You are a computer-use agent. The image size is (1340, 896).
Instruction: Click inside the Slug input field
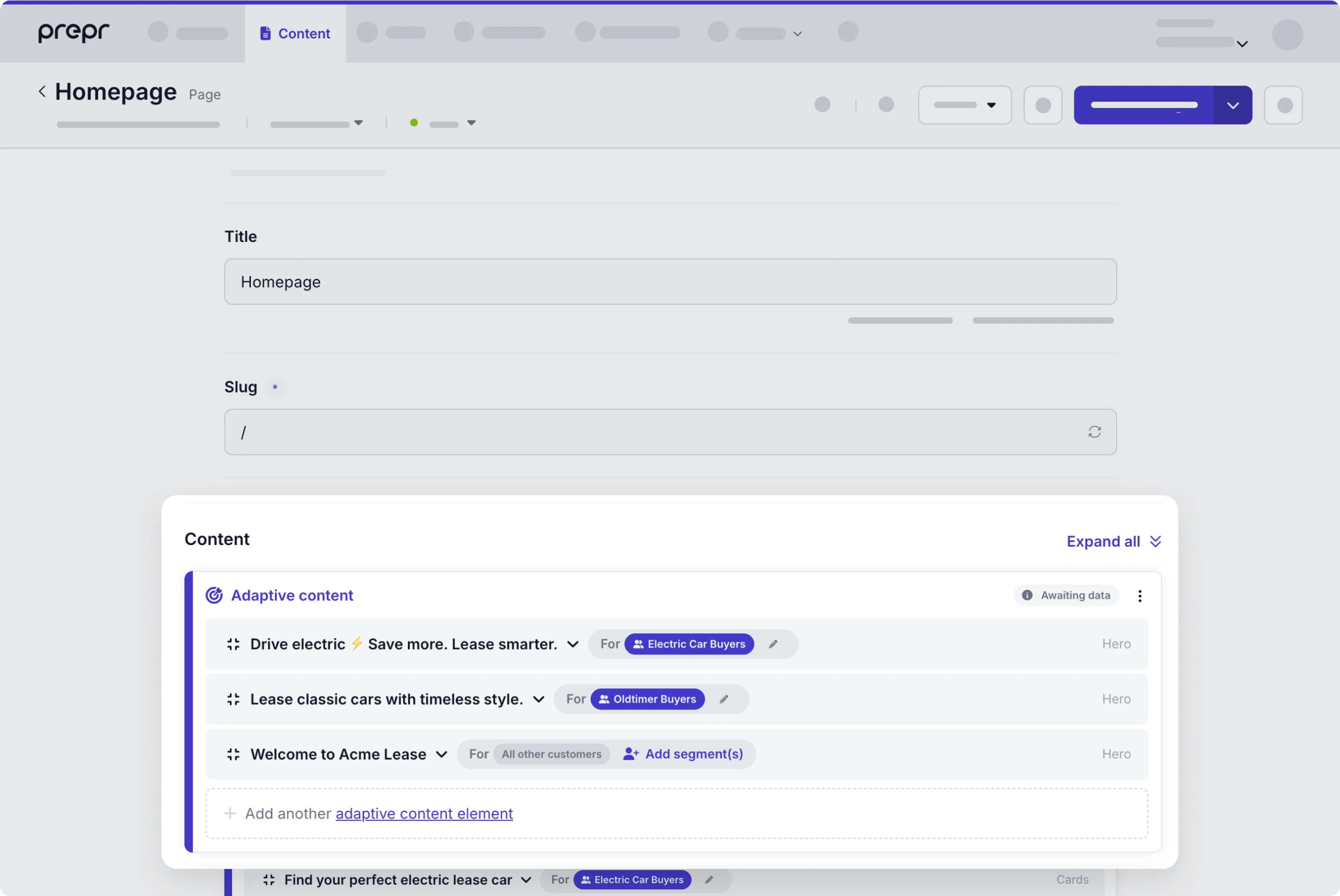[x=628, y=432]
